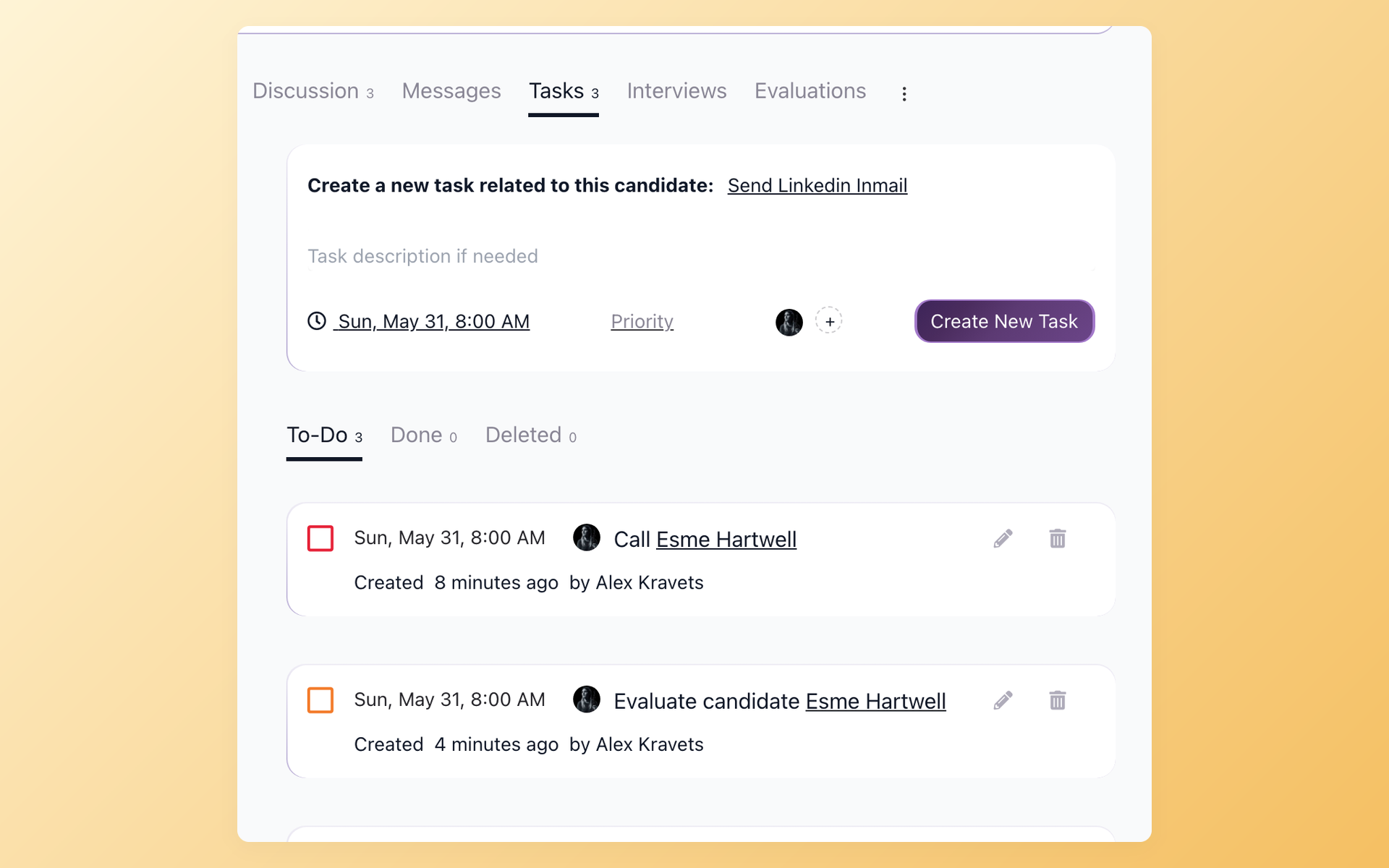Open the Evaluations tab
This screenshot has height=868, width=1389.
pyautogui.click(x=810, y=91)
